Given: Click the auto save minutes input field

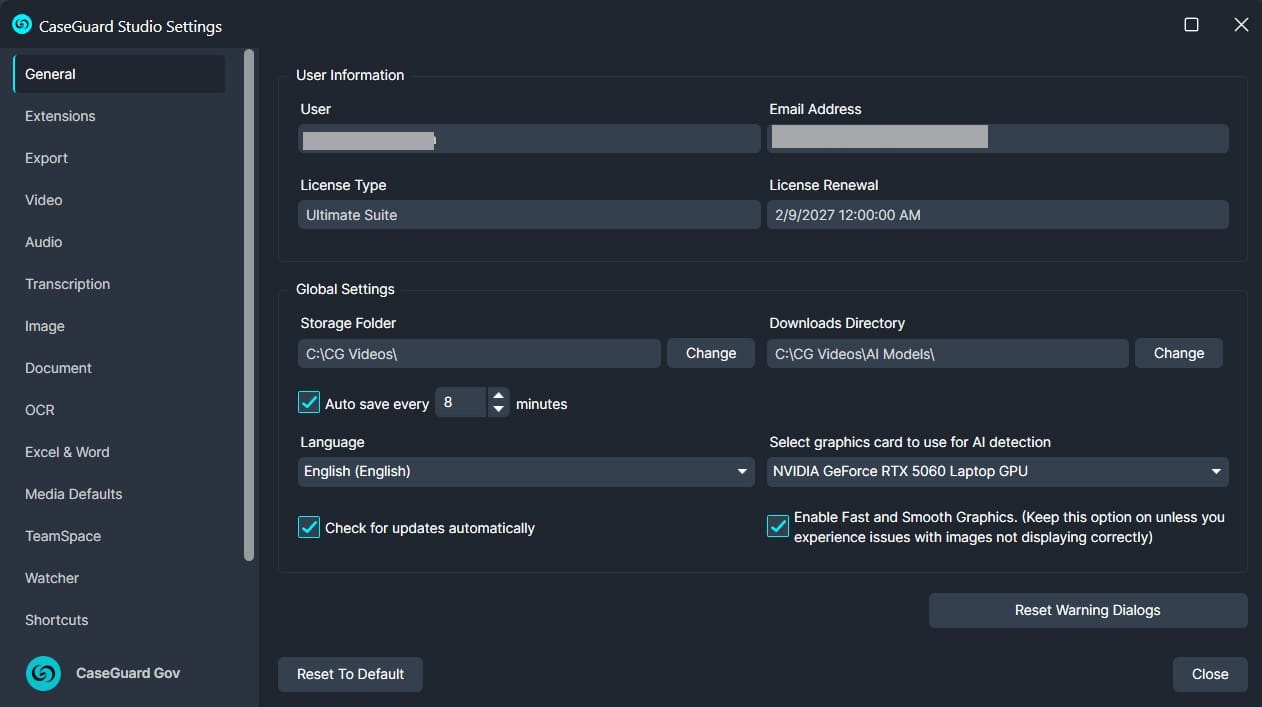Looking at the screenshot, I should (x=460, y=403).
